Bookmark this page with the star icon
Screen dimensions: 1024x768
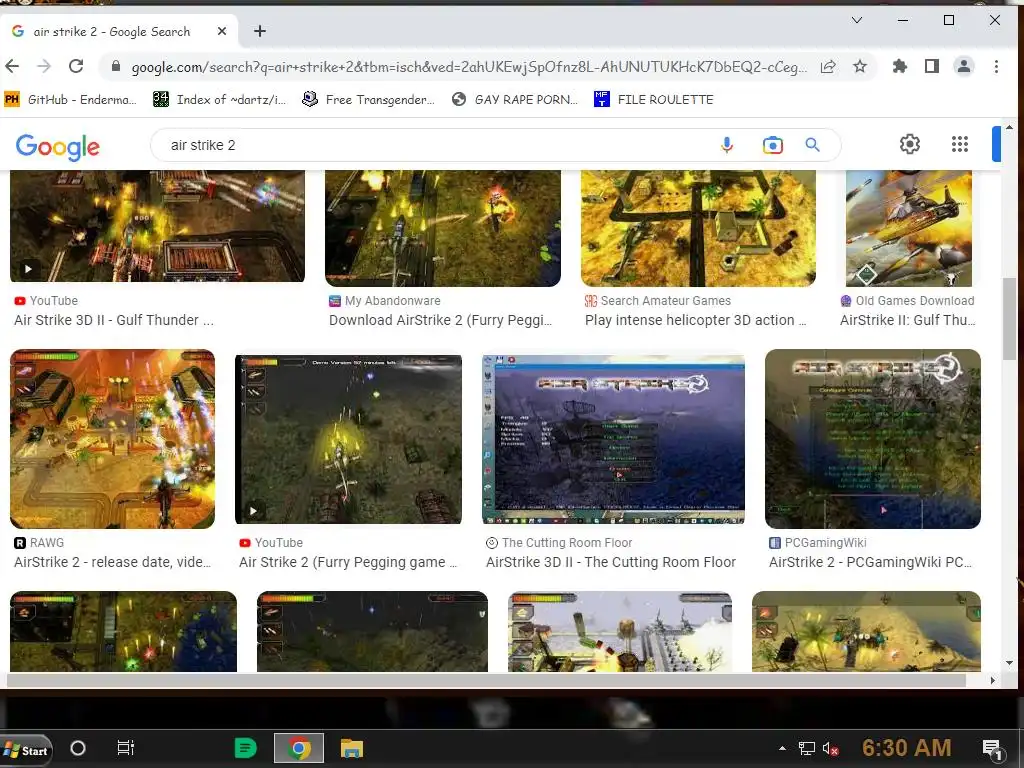click(860, 67)
